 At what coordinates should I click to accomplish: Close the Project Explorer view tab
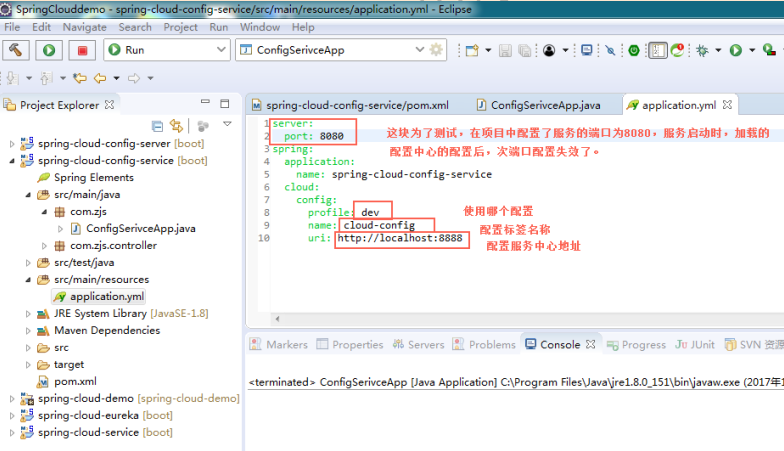click(110, 104)
